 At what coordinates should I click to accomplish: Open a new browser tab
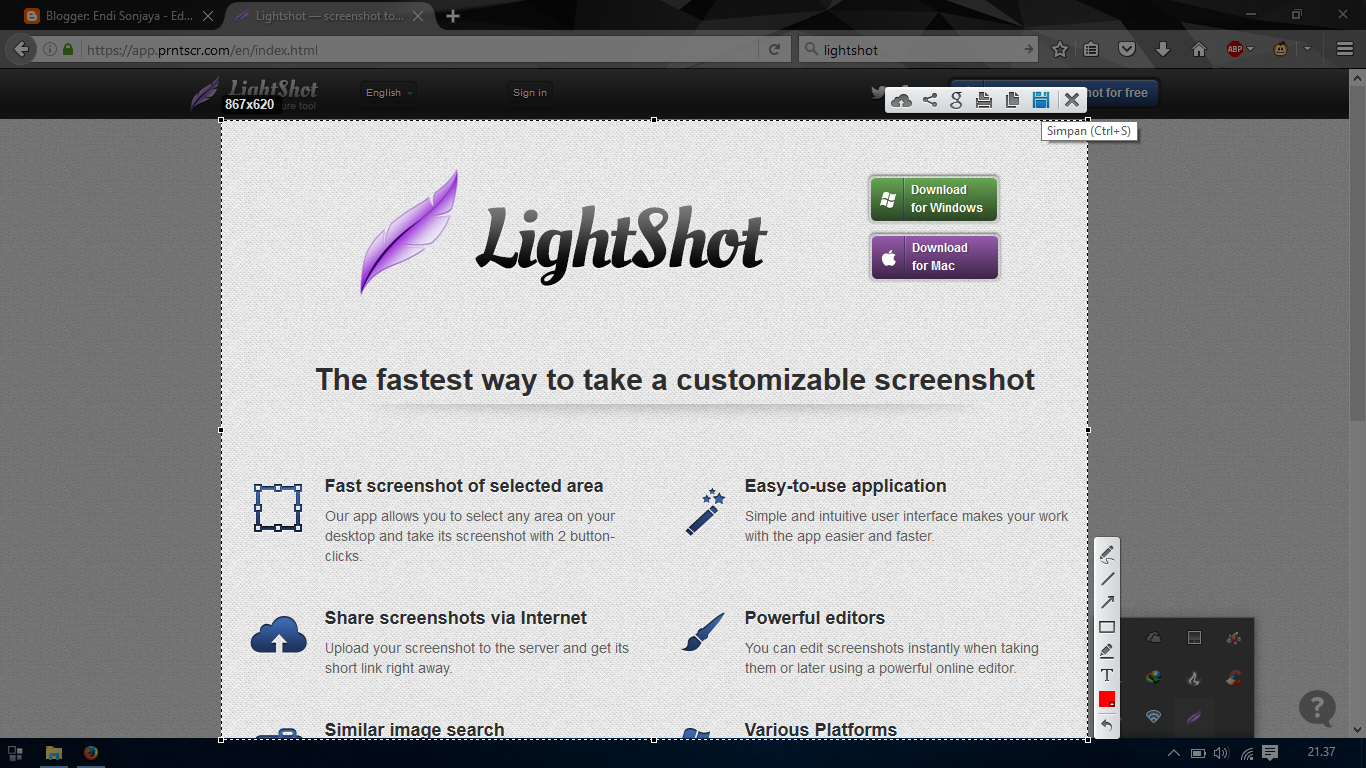[x=453, y=16]
